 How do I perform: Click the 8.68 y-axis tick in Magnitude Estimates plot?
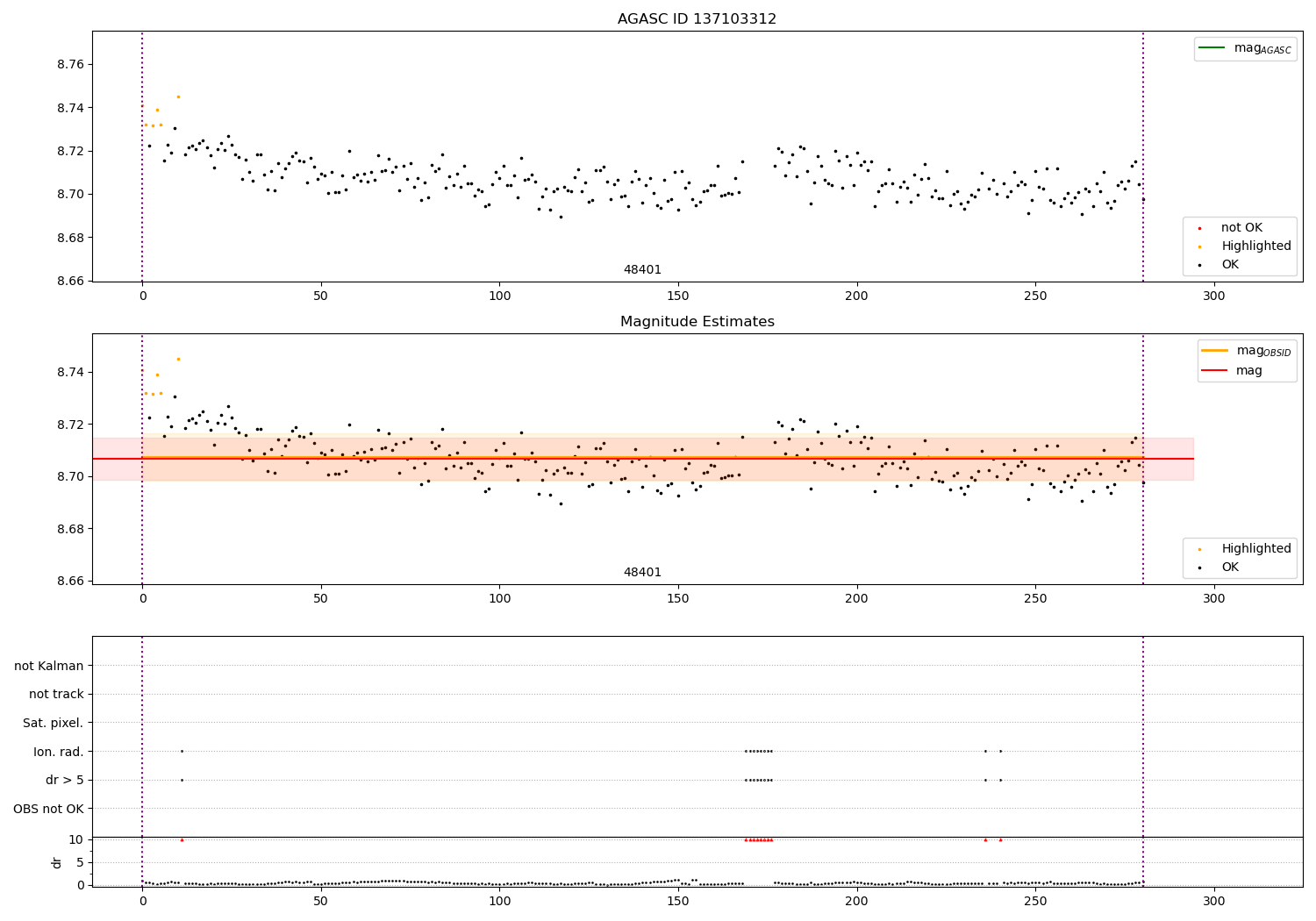tap(69, 529)
